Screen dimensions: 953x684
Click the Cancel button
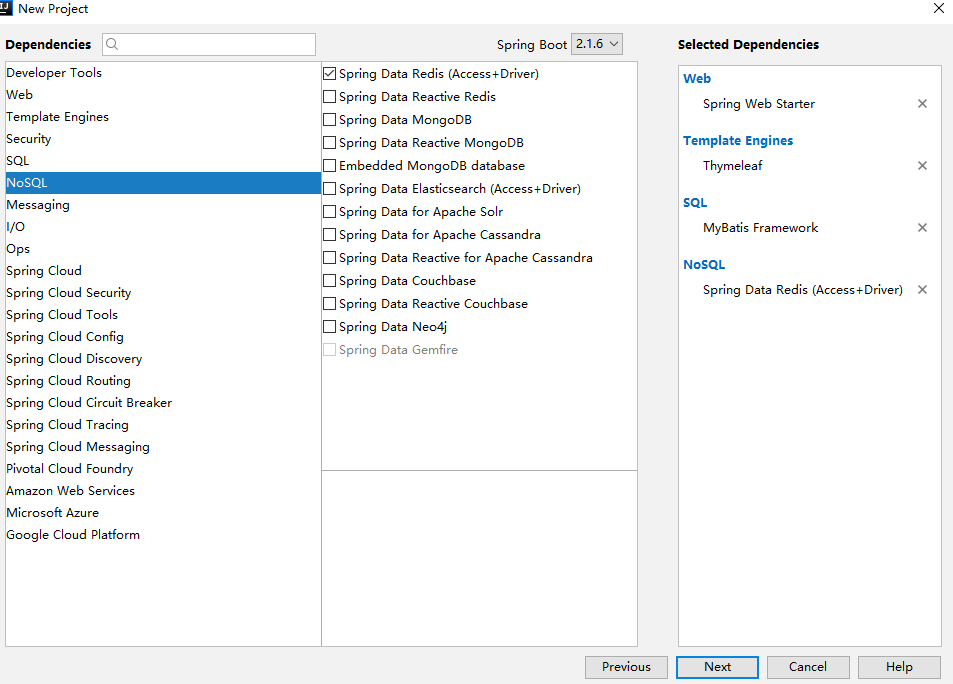(x=808, y=667)
